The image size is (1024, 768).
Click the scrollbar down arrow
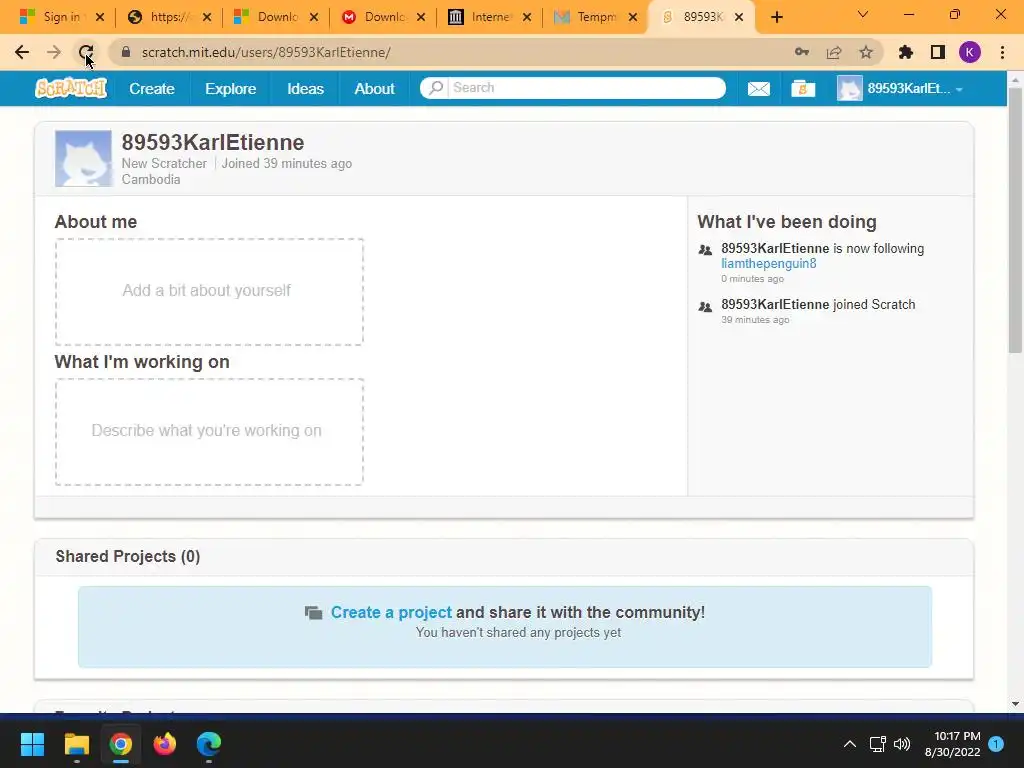[x=1015, y=704]
